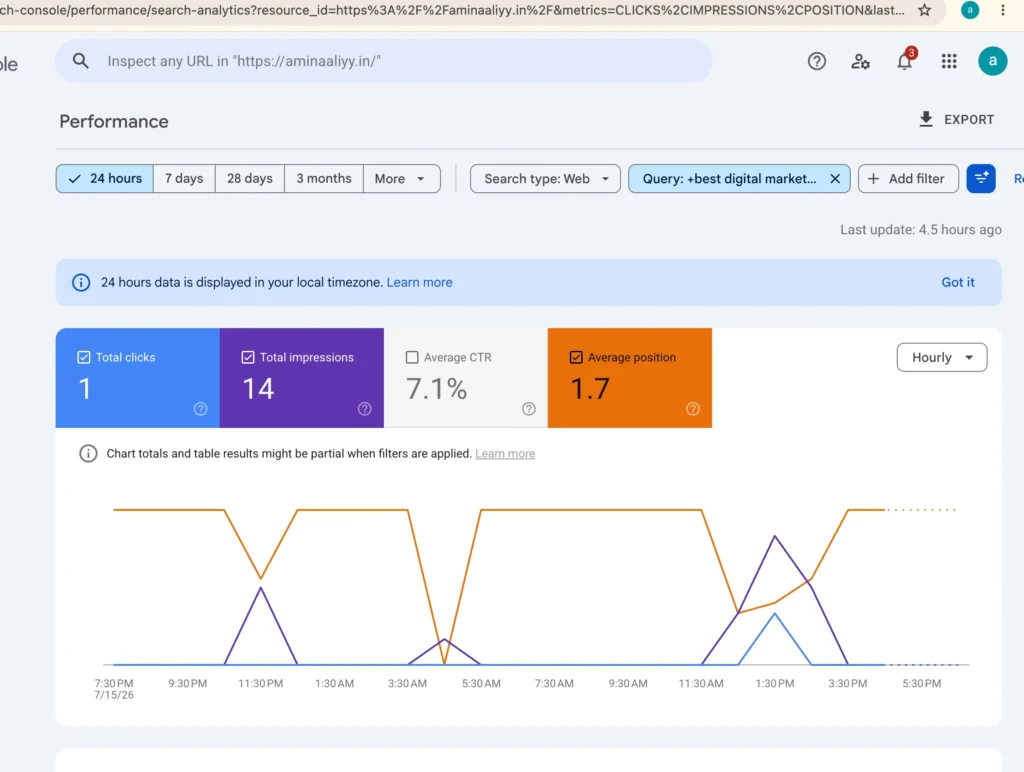This screenshot has width=1024, height=772.
Task: Open the teal account avatar on Search Console page
Action: click(x=992, y=61)
